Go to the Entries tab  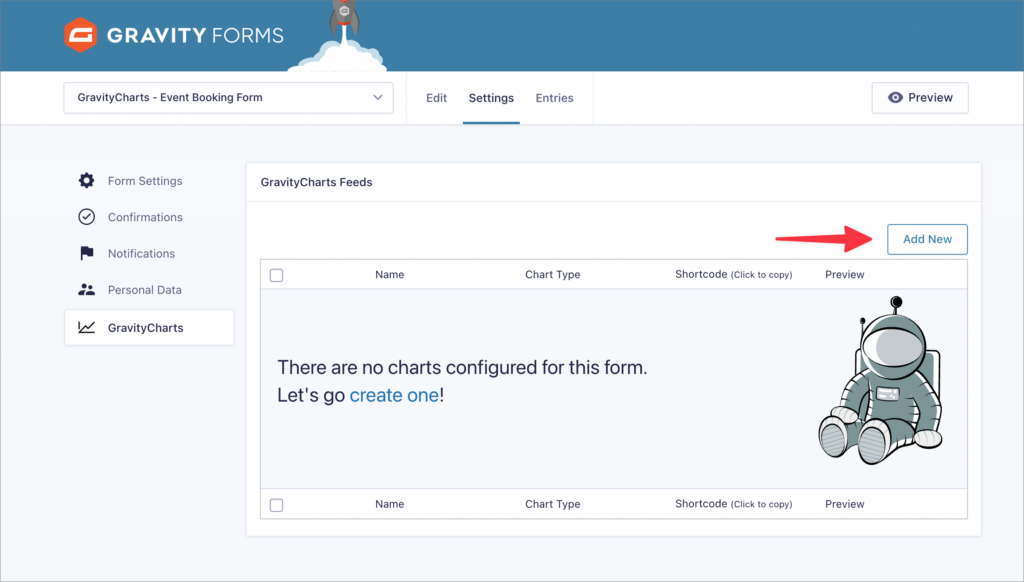tap(554, 98)
